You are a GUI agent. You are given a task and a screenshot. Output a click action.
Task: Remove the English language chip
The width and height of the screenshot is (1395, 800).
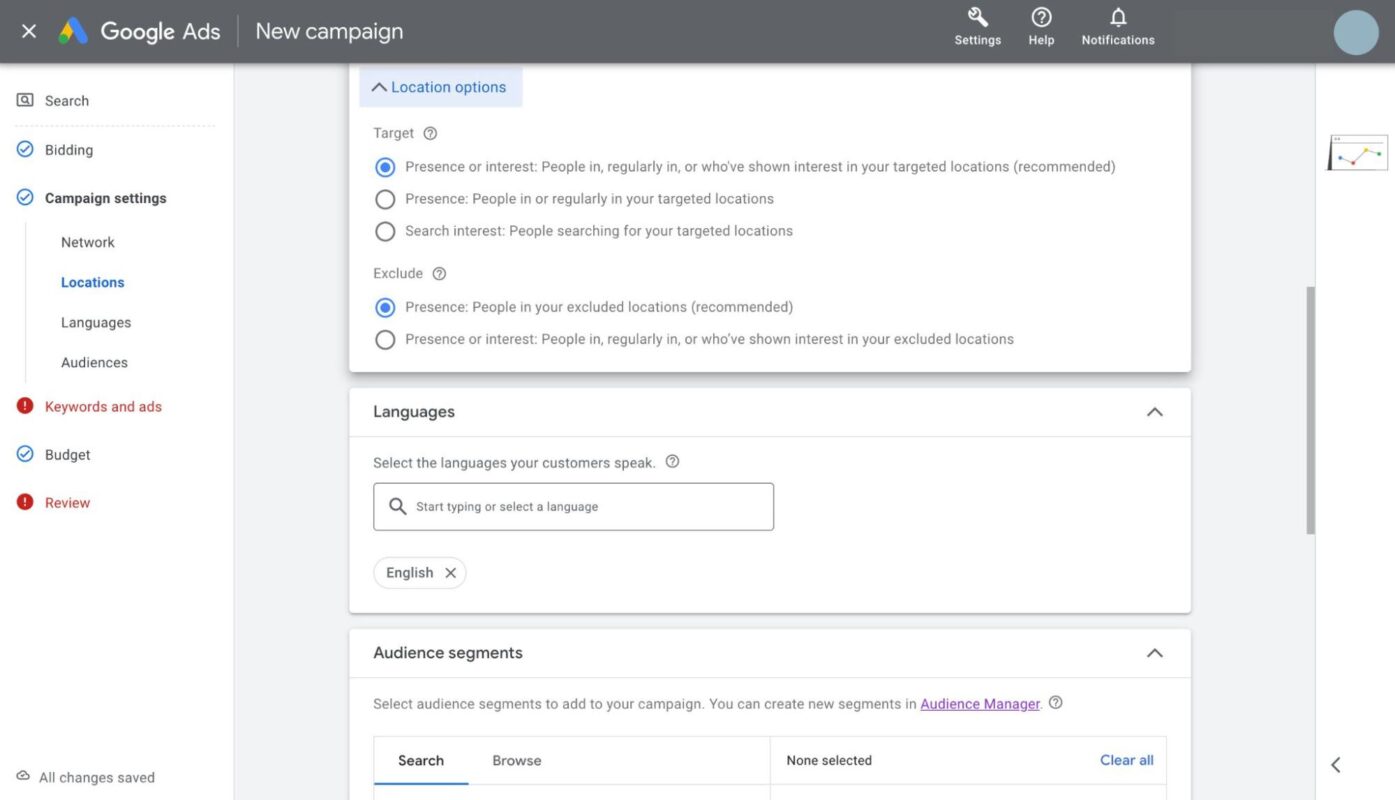(450, 573)
